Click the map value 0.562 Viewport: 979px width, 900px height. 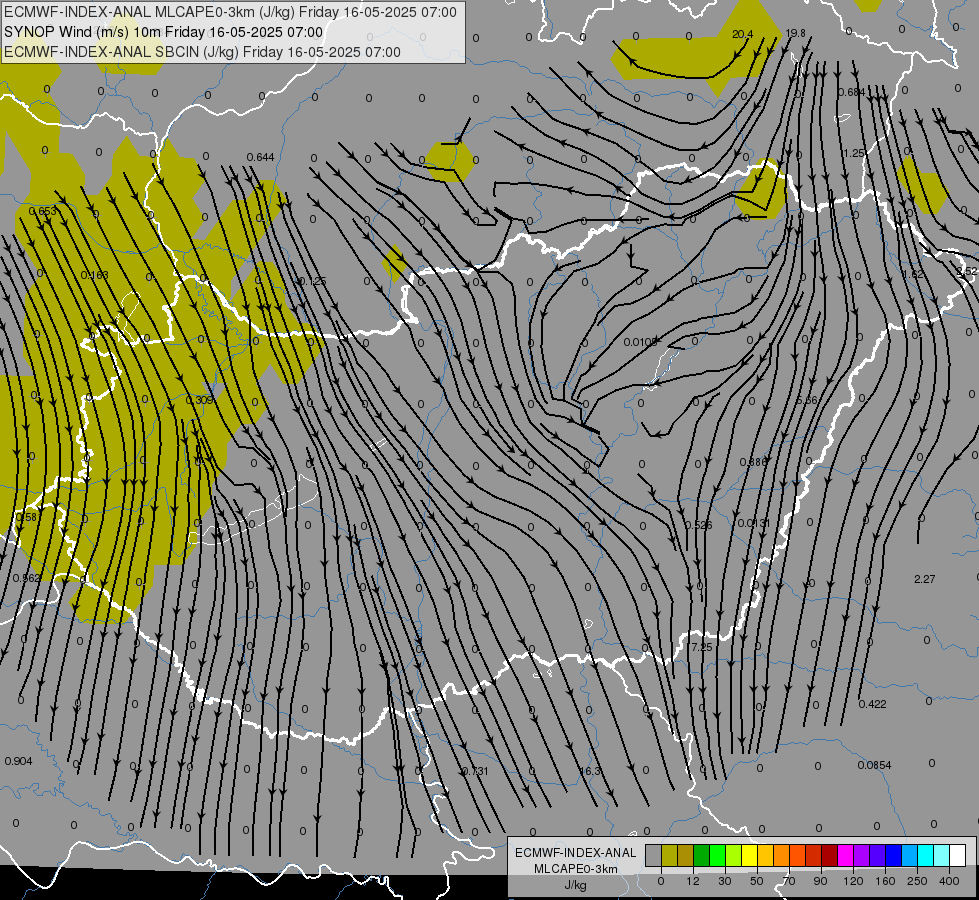click(27, 578)
